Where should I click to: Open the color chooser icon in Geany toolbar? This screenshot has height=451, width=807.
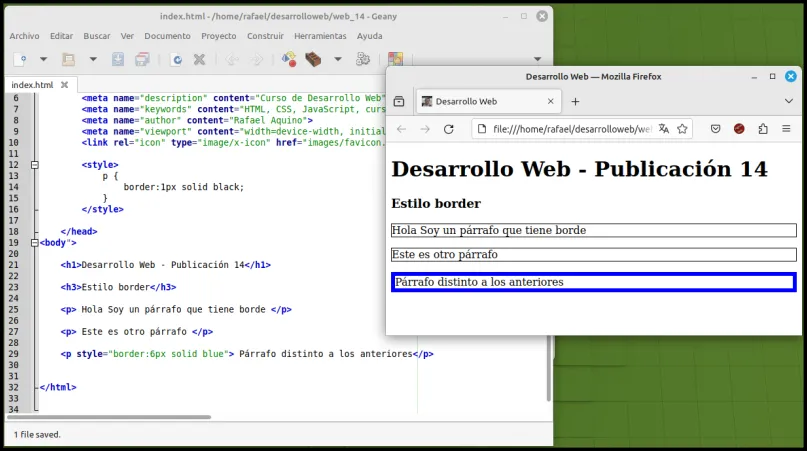click(395, 59)
